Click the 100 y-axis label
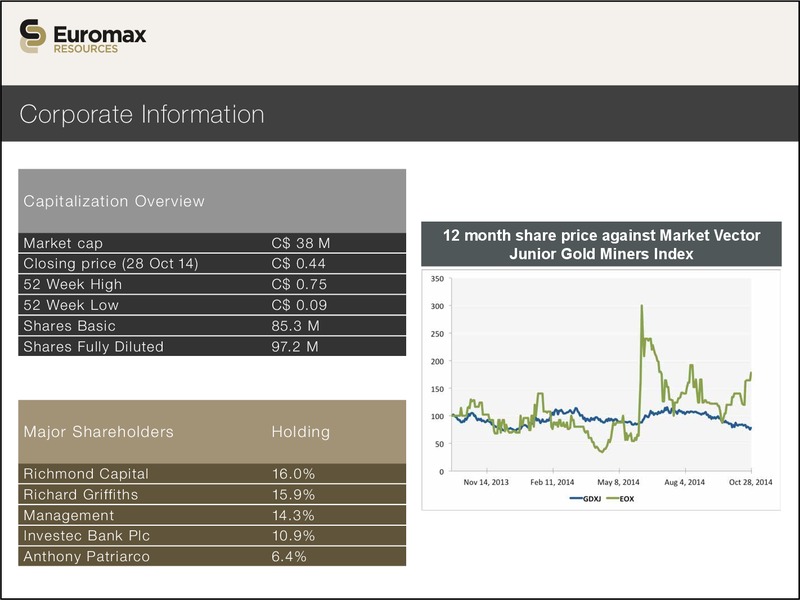The image size is (800, 600). 437,417
